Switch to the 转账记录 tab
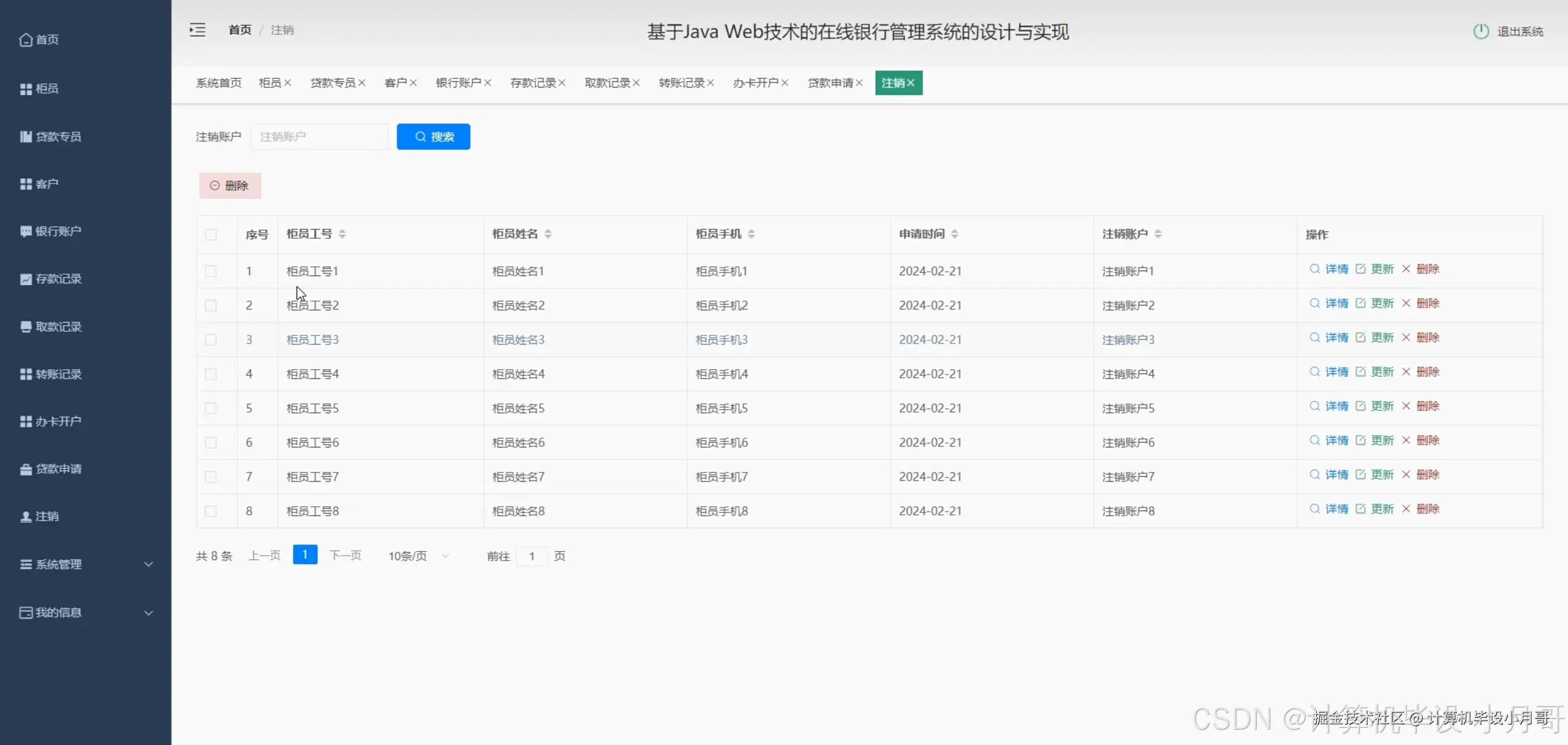 click(681, 83)
